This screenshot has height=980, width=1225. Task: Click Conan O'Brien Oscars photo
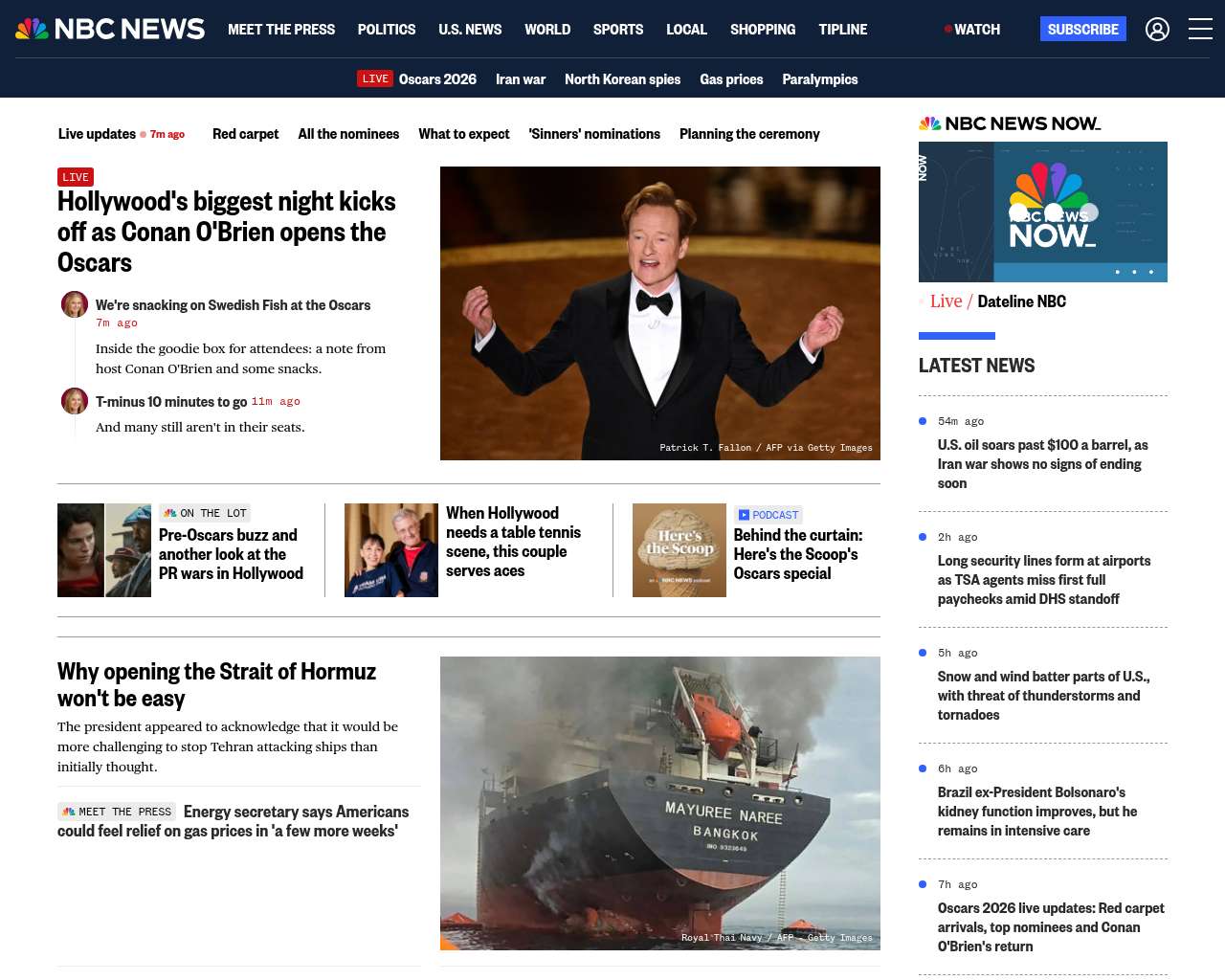pyautogui.click(x=660, y=313)
